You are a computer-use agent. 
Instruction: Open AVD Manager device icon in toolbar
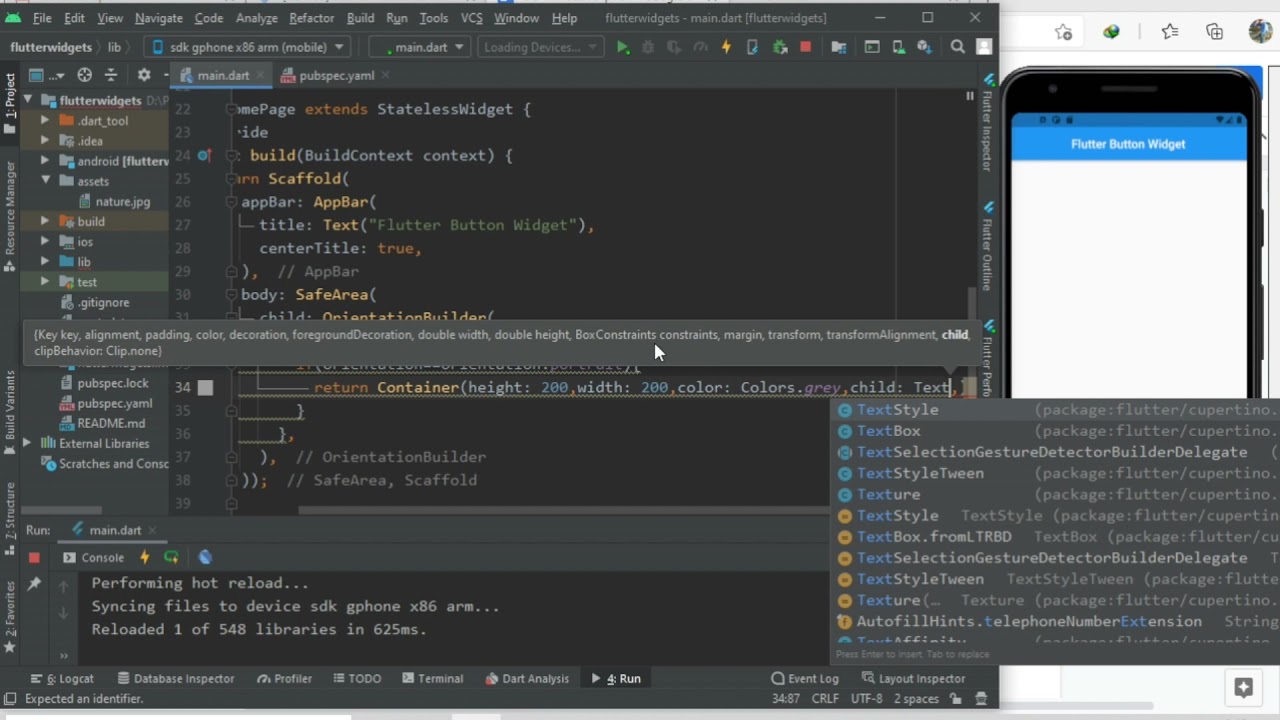tap(899, 47)
